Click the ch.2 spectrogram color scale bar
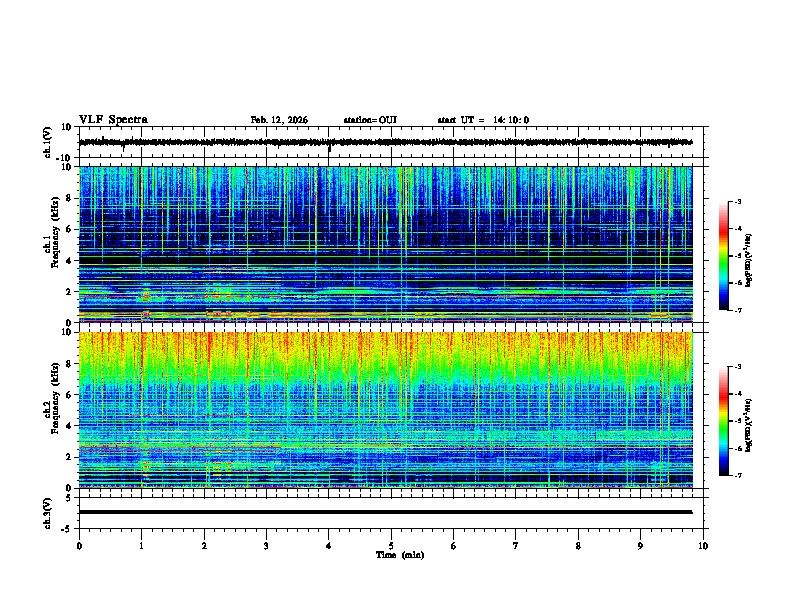The image size is (792, 612). click(x=723, y=421)
